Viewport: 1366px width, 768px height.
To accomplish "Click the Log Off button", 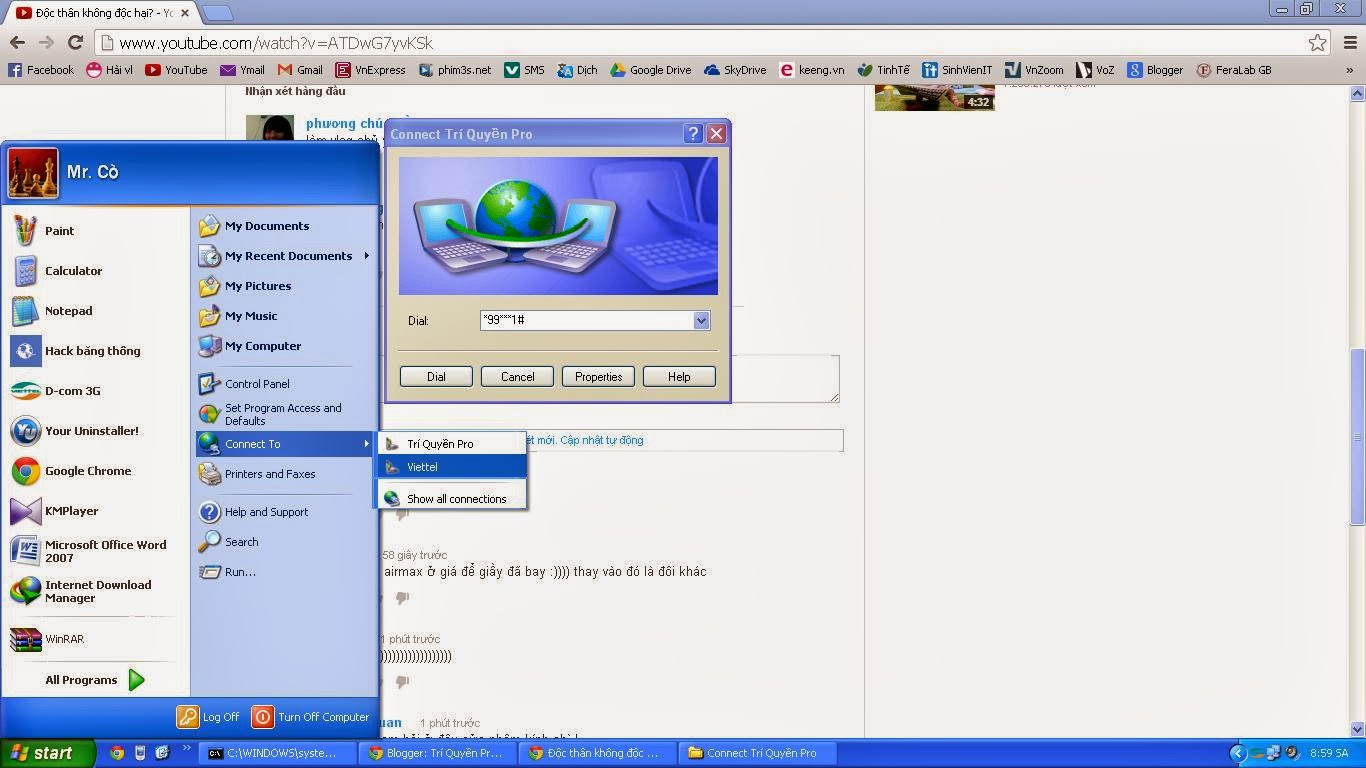I will pos(208,717).
